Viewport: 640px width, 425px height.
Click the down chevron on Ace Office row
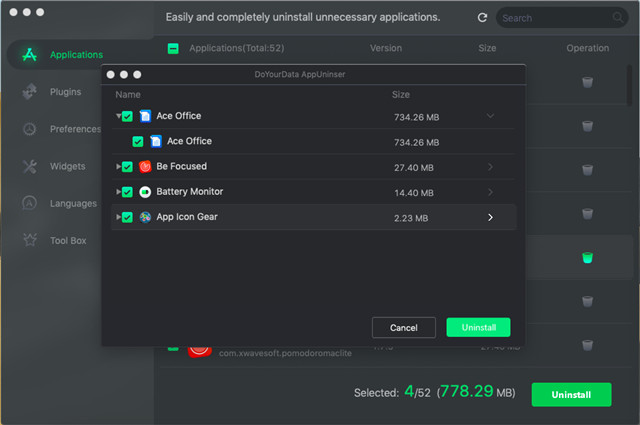490,116
